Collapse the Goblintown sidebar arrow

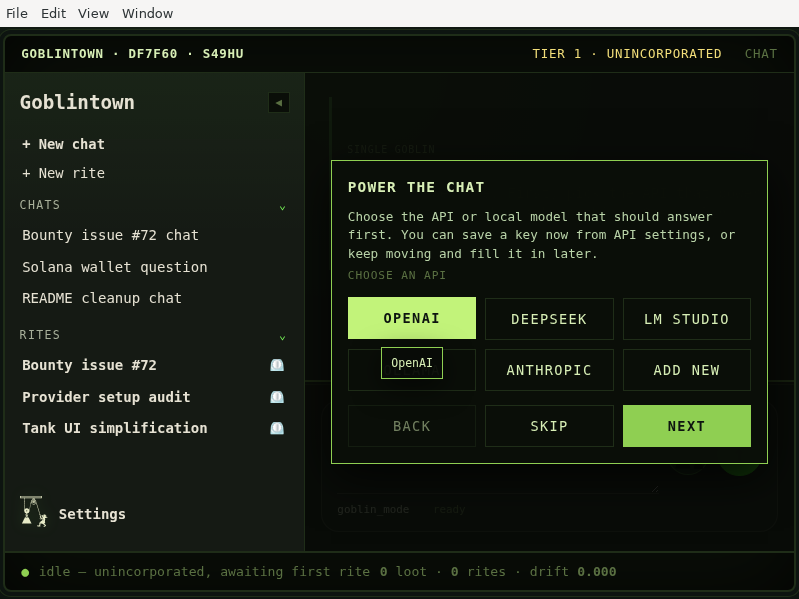279,103
